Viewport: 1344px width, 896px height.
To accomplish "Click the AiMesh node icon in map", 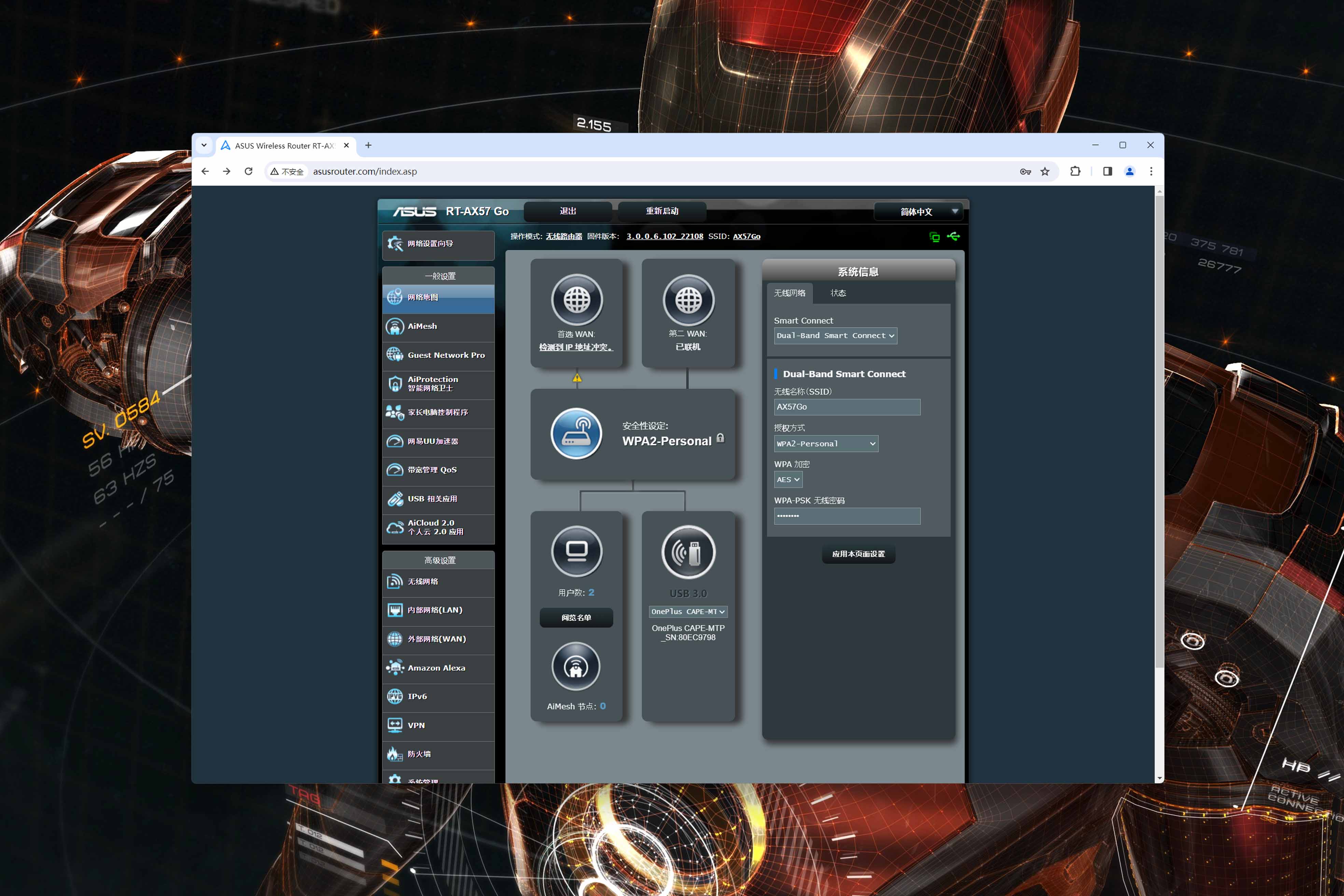I will [x=576, y=667].
